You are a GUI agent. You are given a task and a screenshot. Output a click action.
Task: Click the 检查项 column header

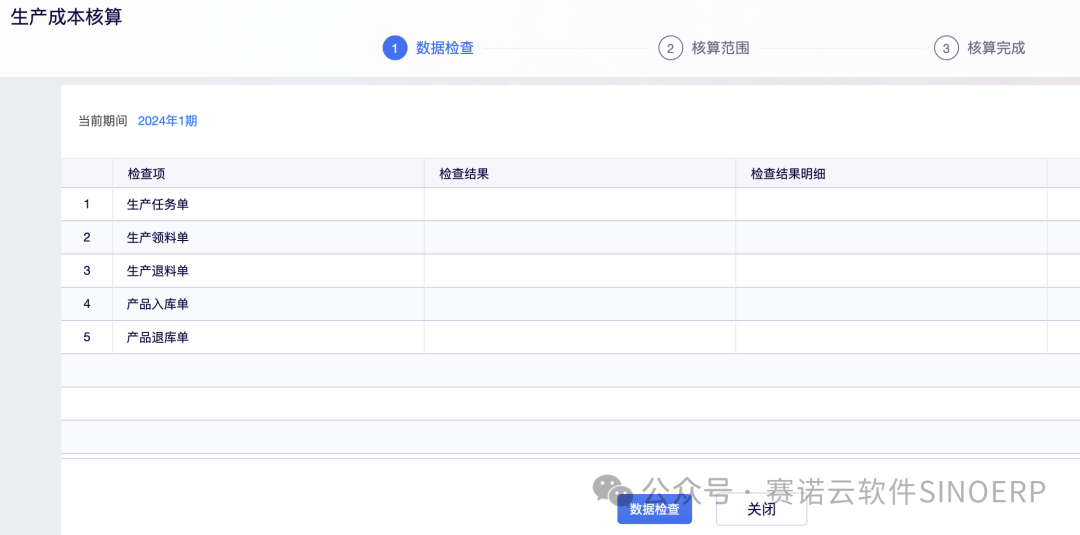pos(146,174)
